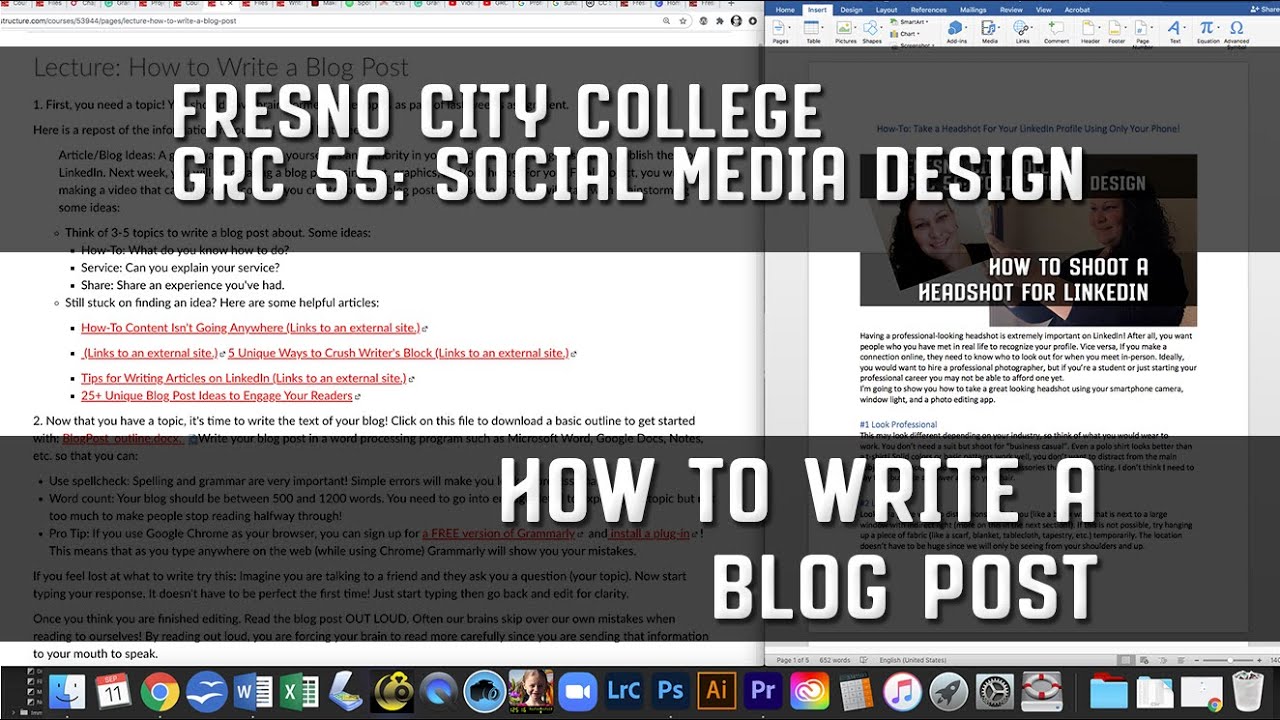Screen dimensions: 1280x720
Task: Click the headshot image in Word document
Action: (x=1028, y=240)
